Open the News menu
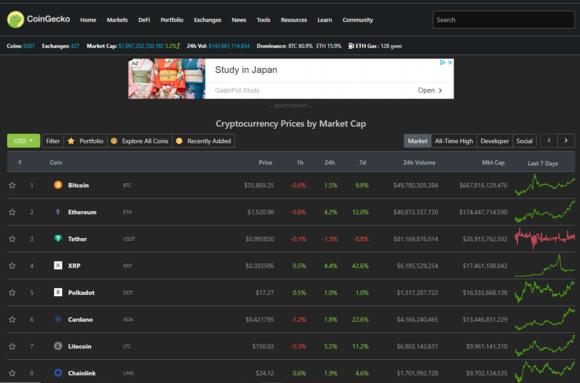Screen dimensions: 580x383 click(239, 20)
